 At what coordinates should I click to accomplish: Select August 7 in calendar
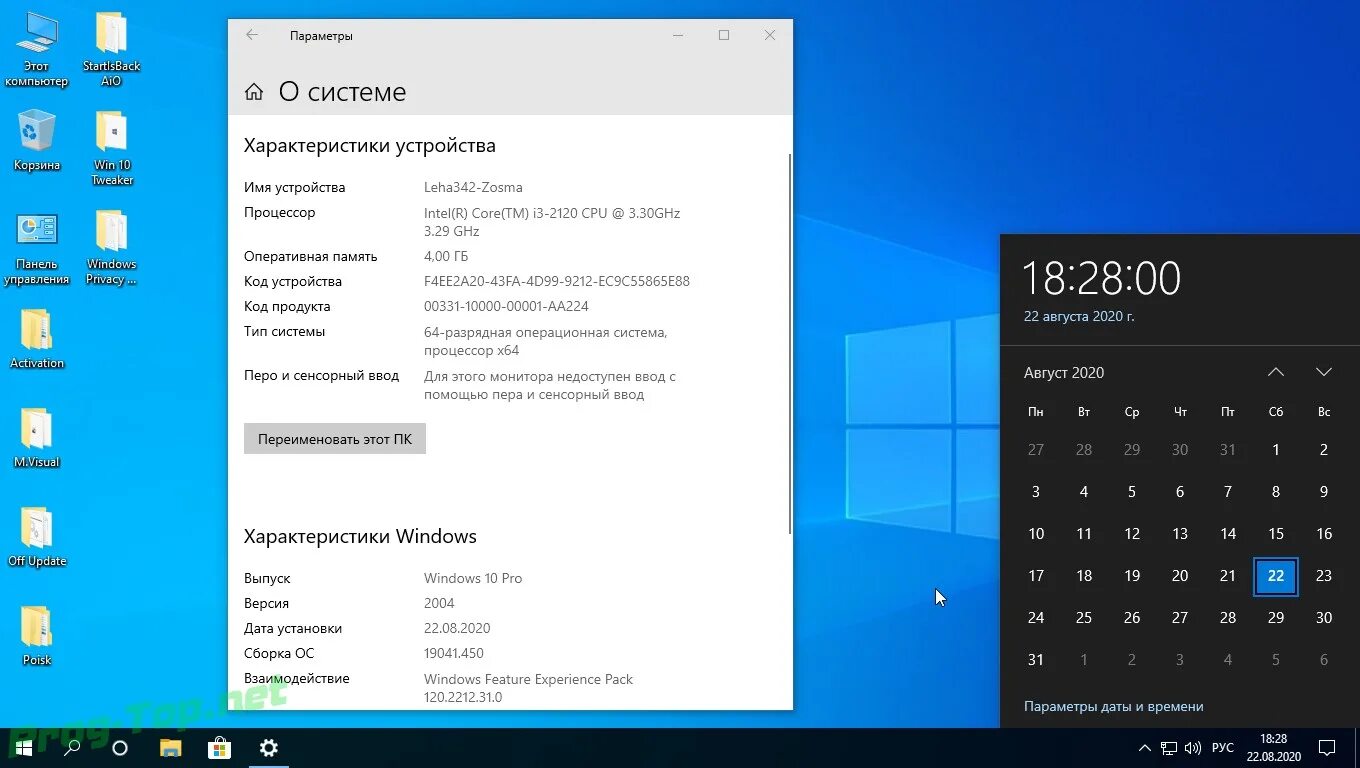[1228, 492]
